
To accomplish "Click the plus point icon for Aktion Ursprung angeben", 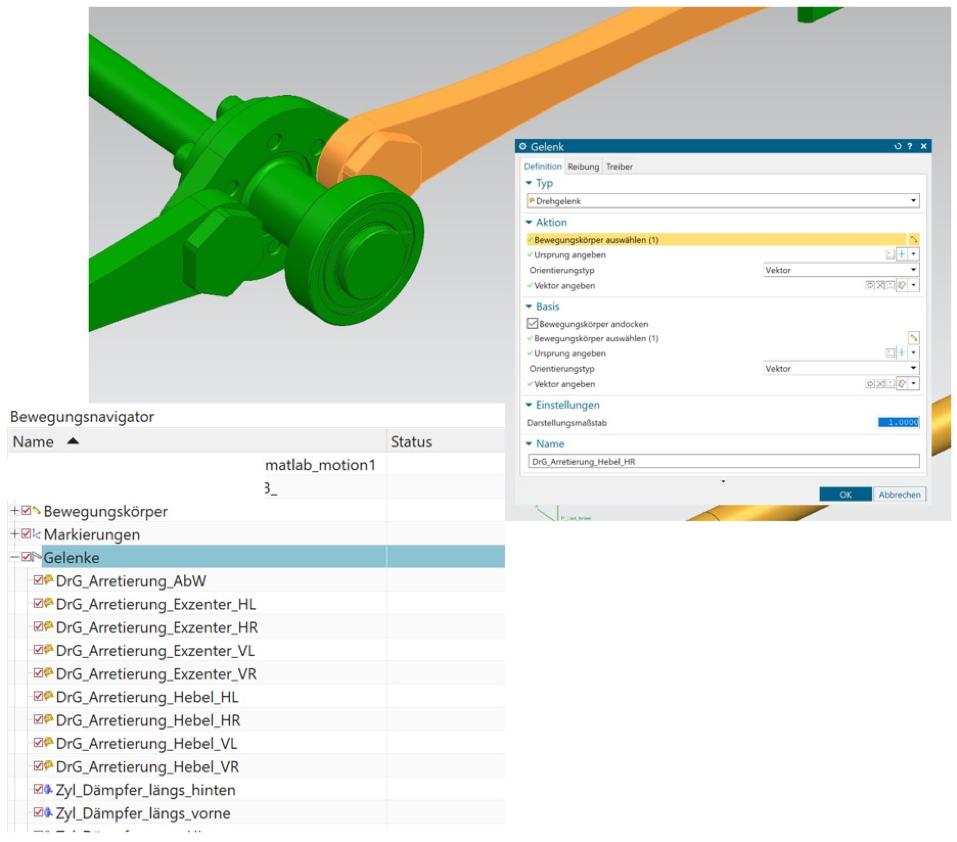I will [901, 254].
